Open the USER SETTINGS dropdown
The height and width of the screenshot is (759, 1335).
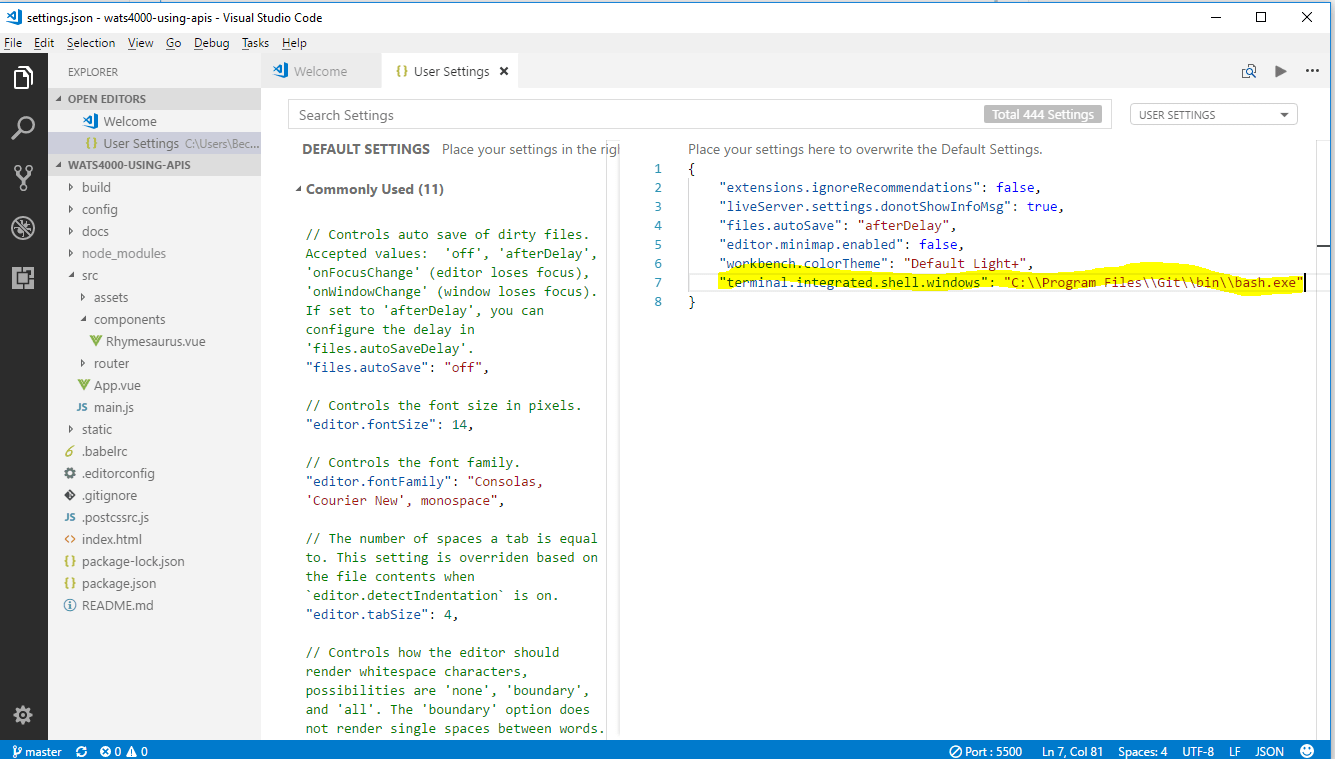[1213, 114]
